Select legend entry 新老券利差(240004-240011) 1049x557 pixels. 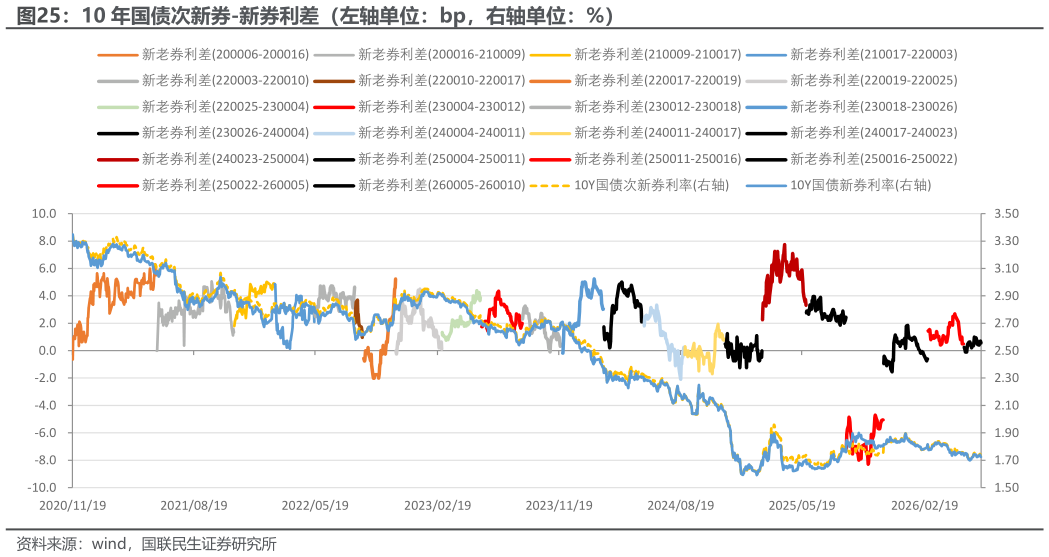tap(419, 133)
